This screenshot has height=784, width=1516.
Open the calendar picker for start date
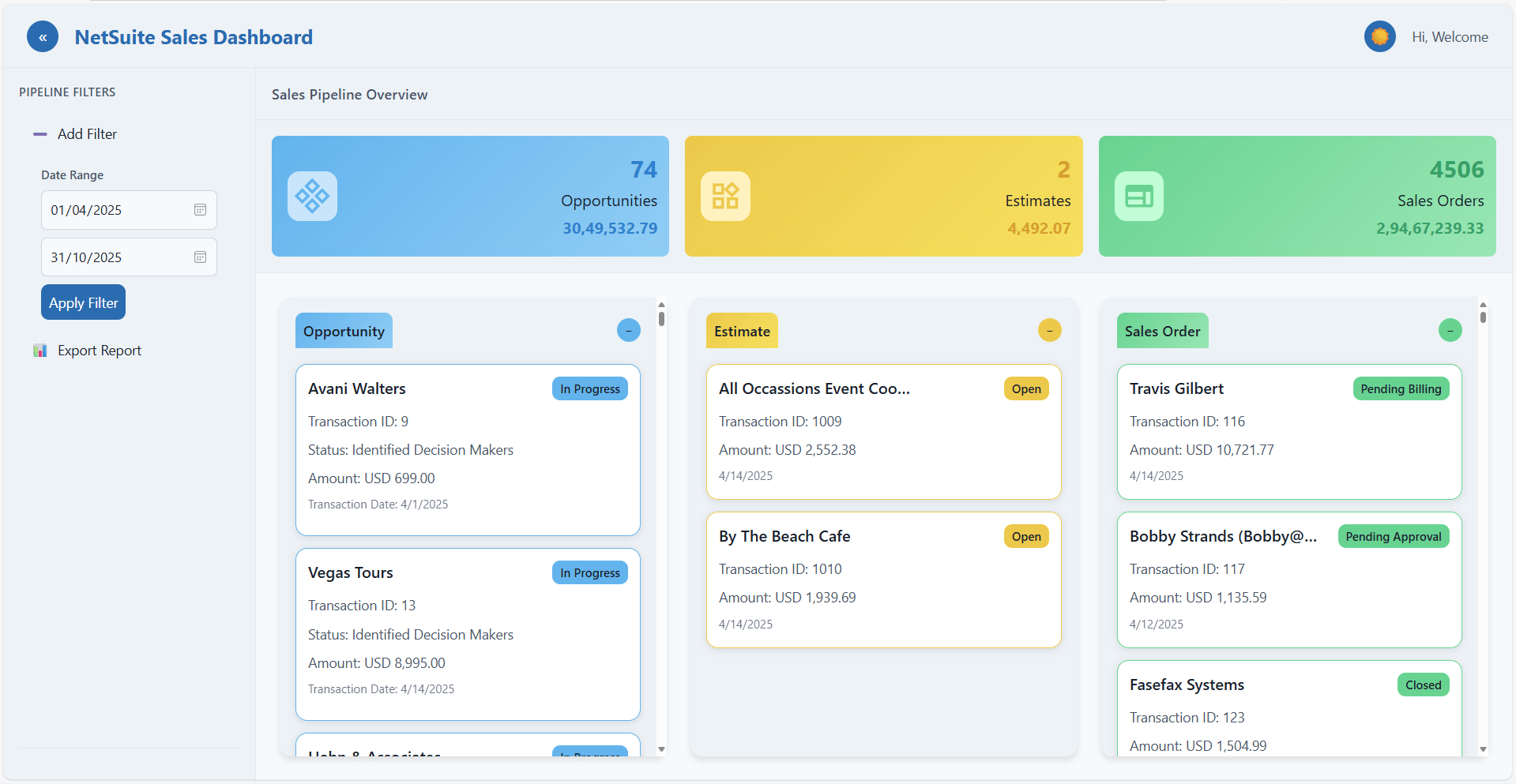tap(200, 209)
